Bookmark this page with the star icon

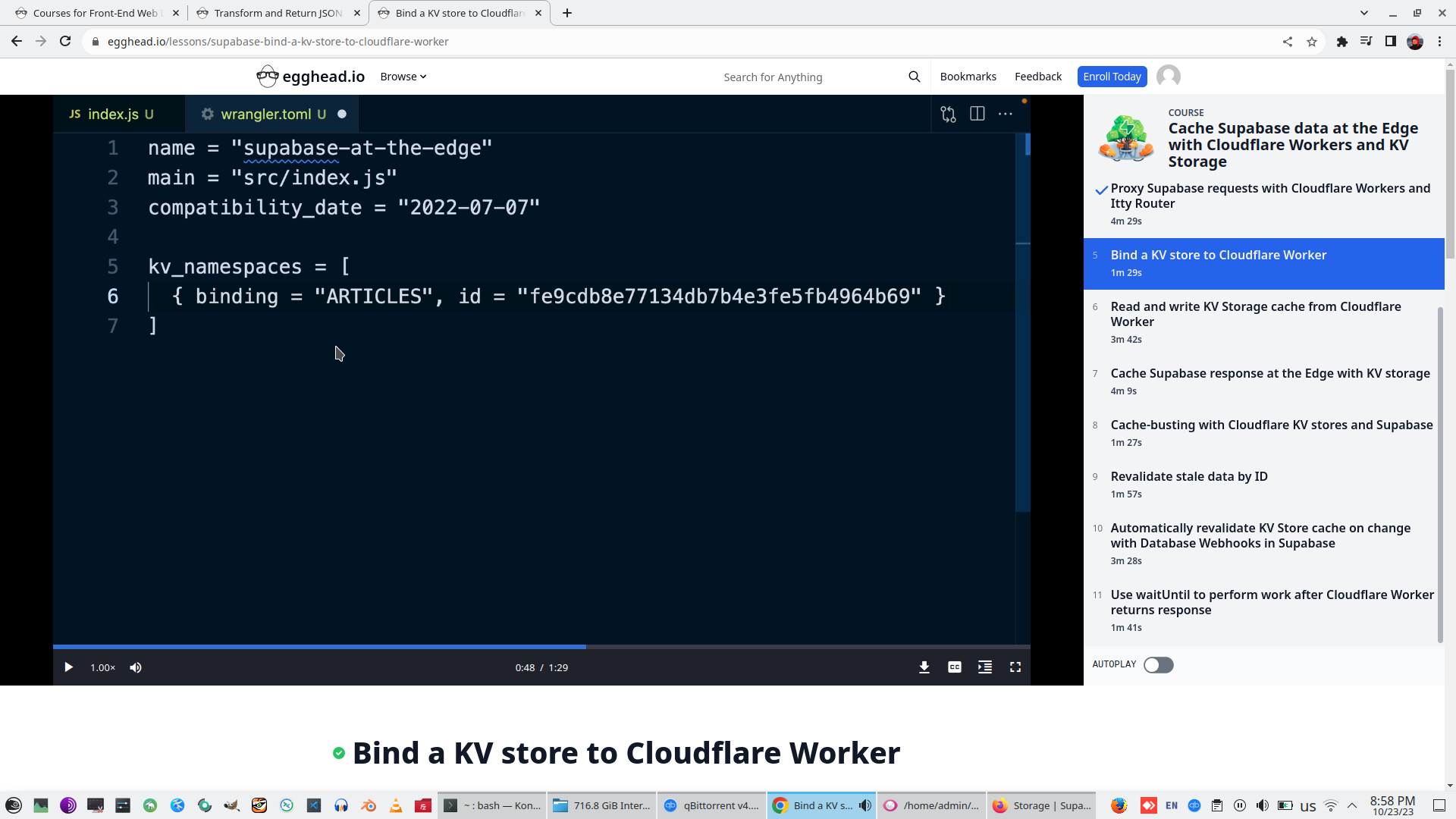pyautogui.click(x=1312, y=42)
